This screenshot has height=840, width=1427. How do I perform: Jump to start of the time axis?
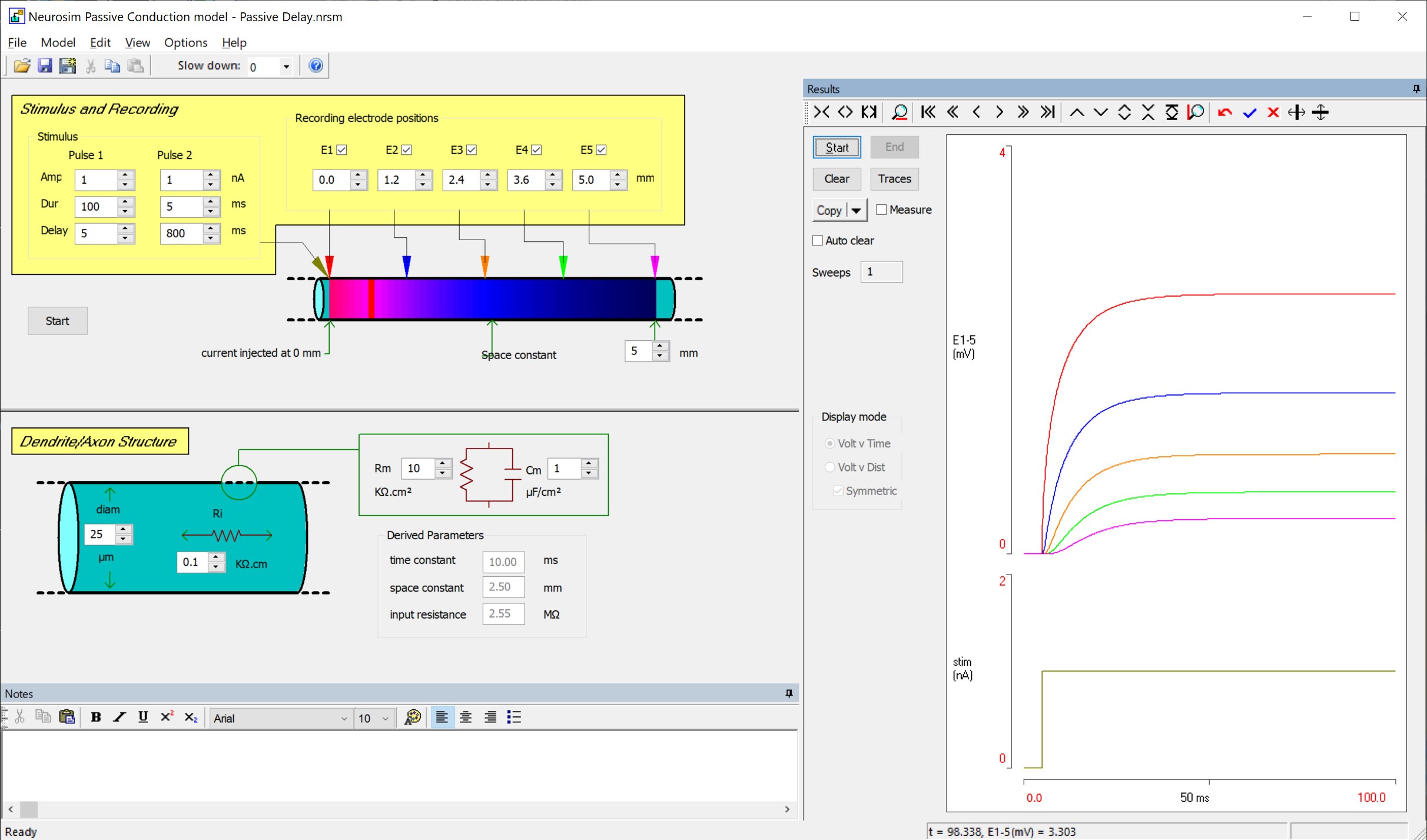tap(928, 112)
